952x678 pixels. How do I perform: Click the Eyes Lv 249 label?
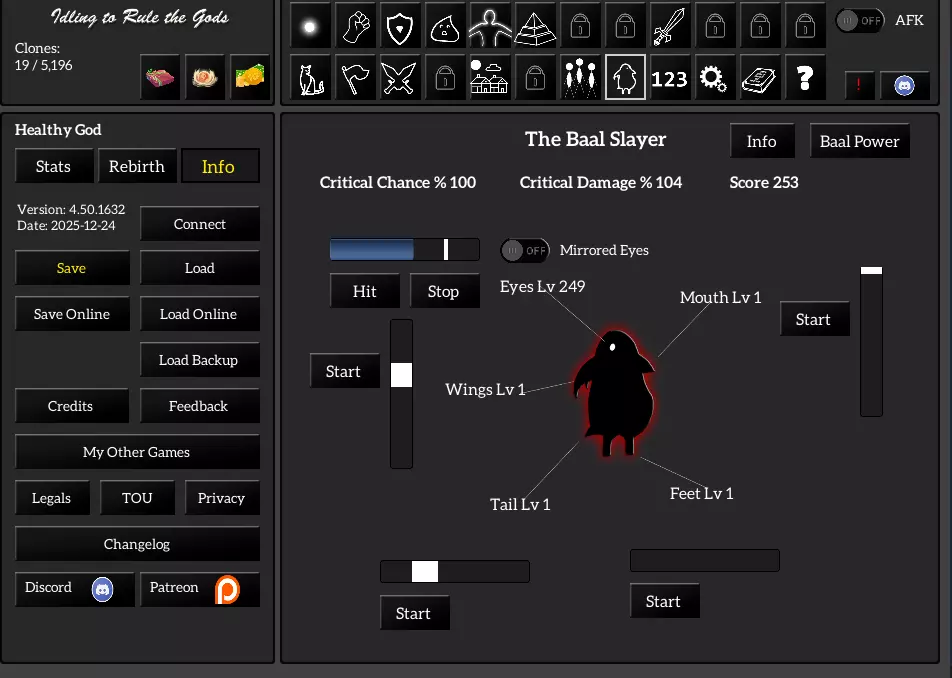(x=542, y=286)
